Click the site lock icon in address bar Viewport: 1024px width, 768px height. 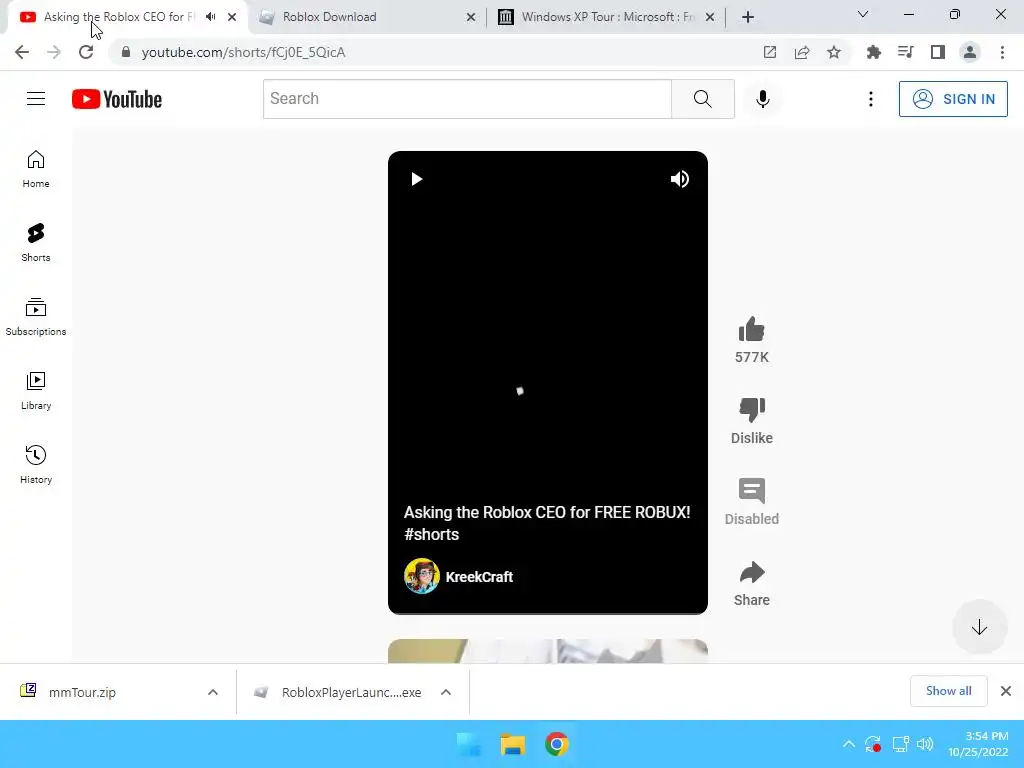coord(126,52)
